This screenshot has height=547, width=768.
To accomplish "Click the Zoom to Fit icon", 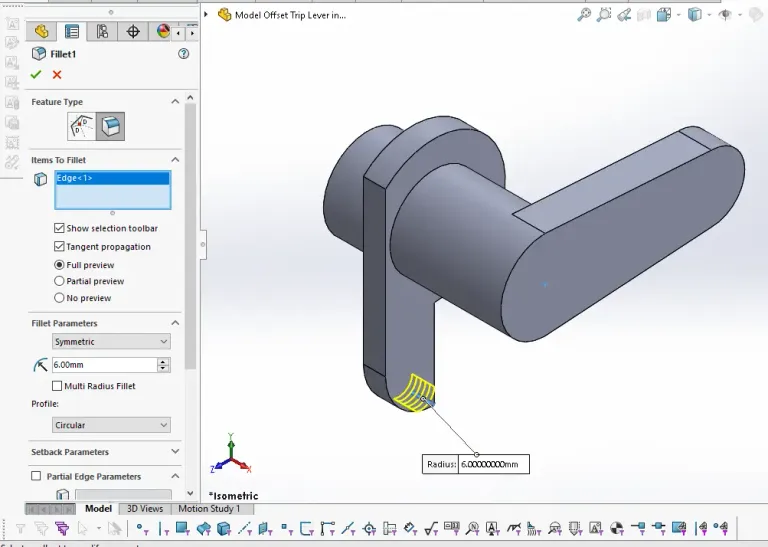I will [584, 15].
